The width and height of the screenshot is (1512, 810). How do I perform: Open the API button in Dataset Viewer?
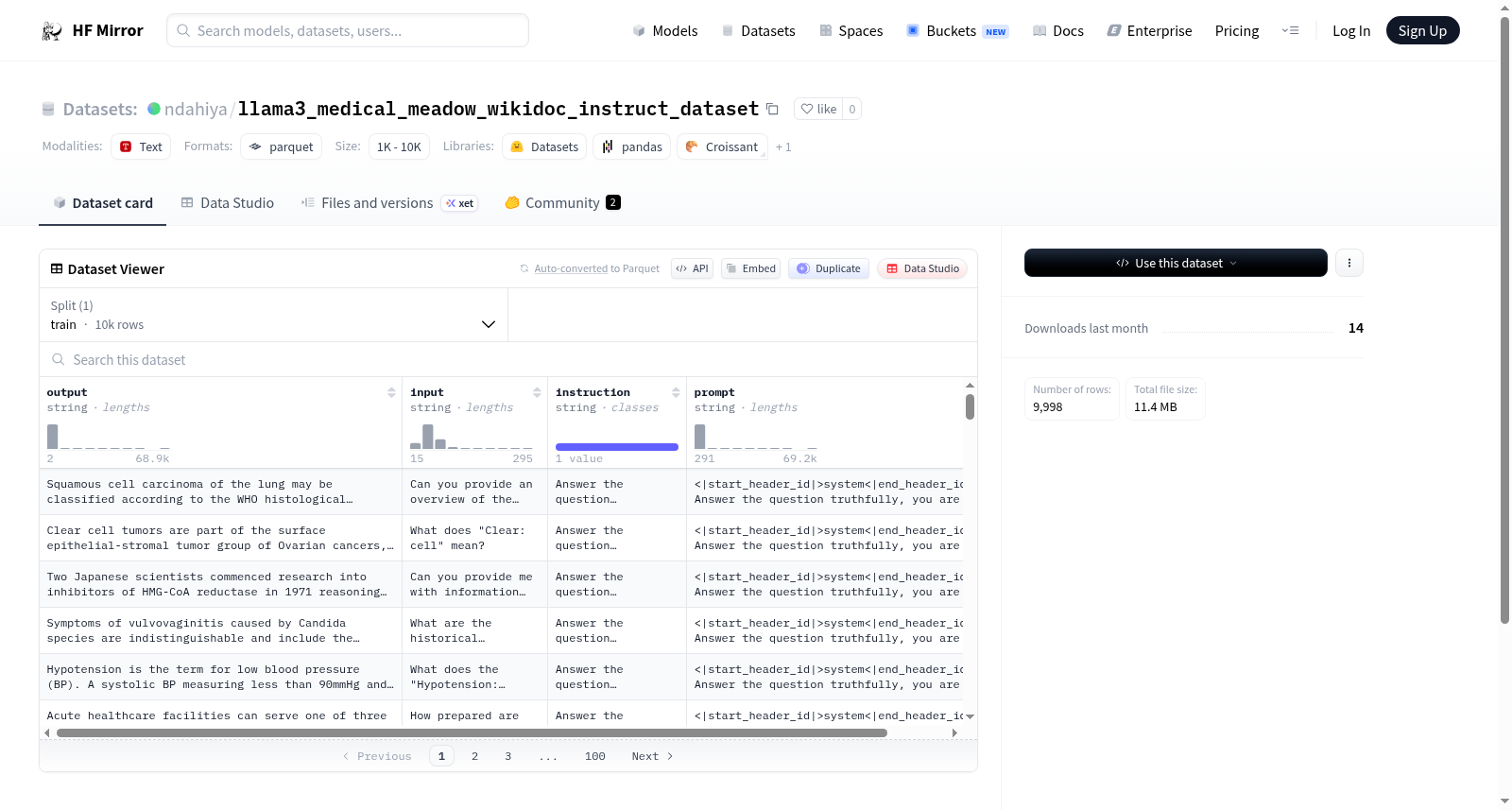[692, 268]
